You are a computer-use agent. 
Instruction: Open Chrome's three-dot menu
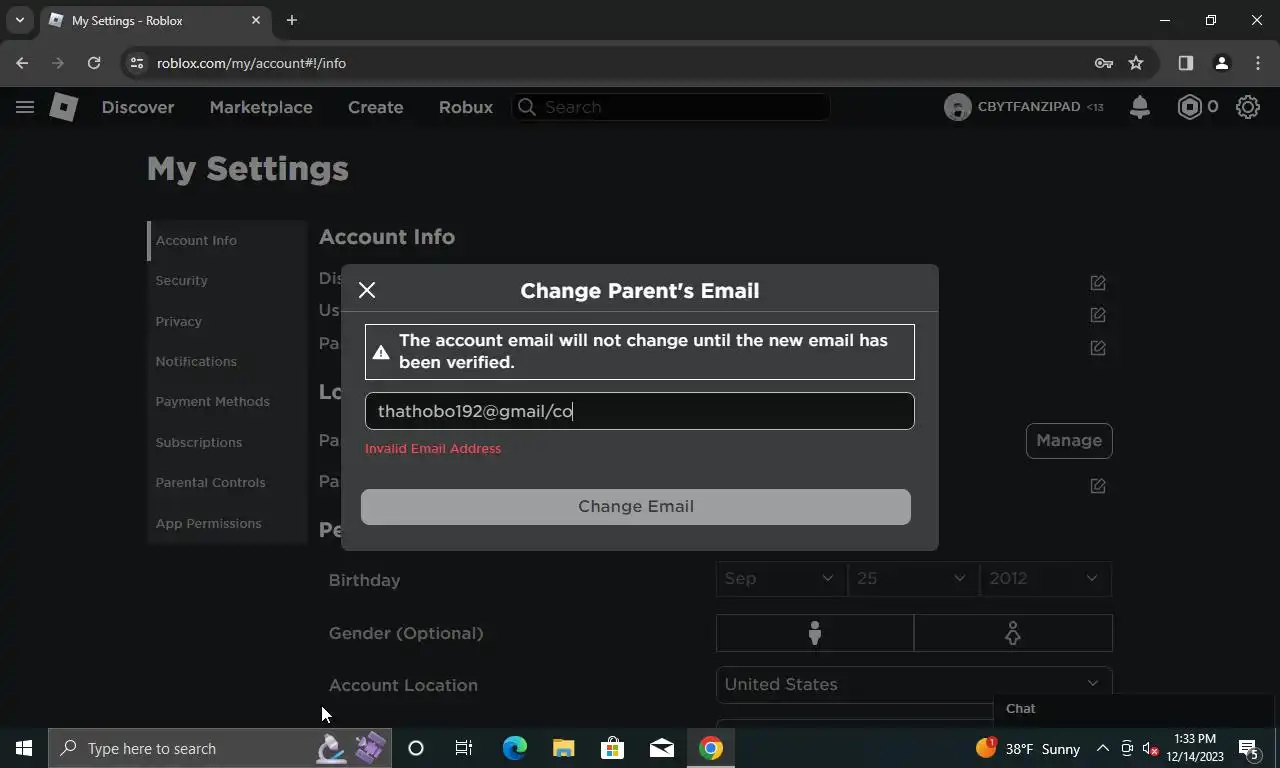tap(1258, 63)
